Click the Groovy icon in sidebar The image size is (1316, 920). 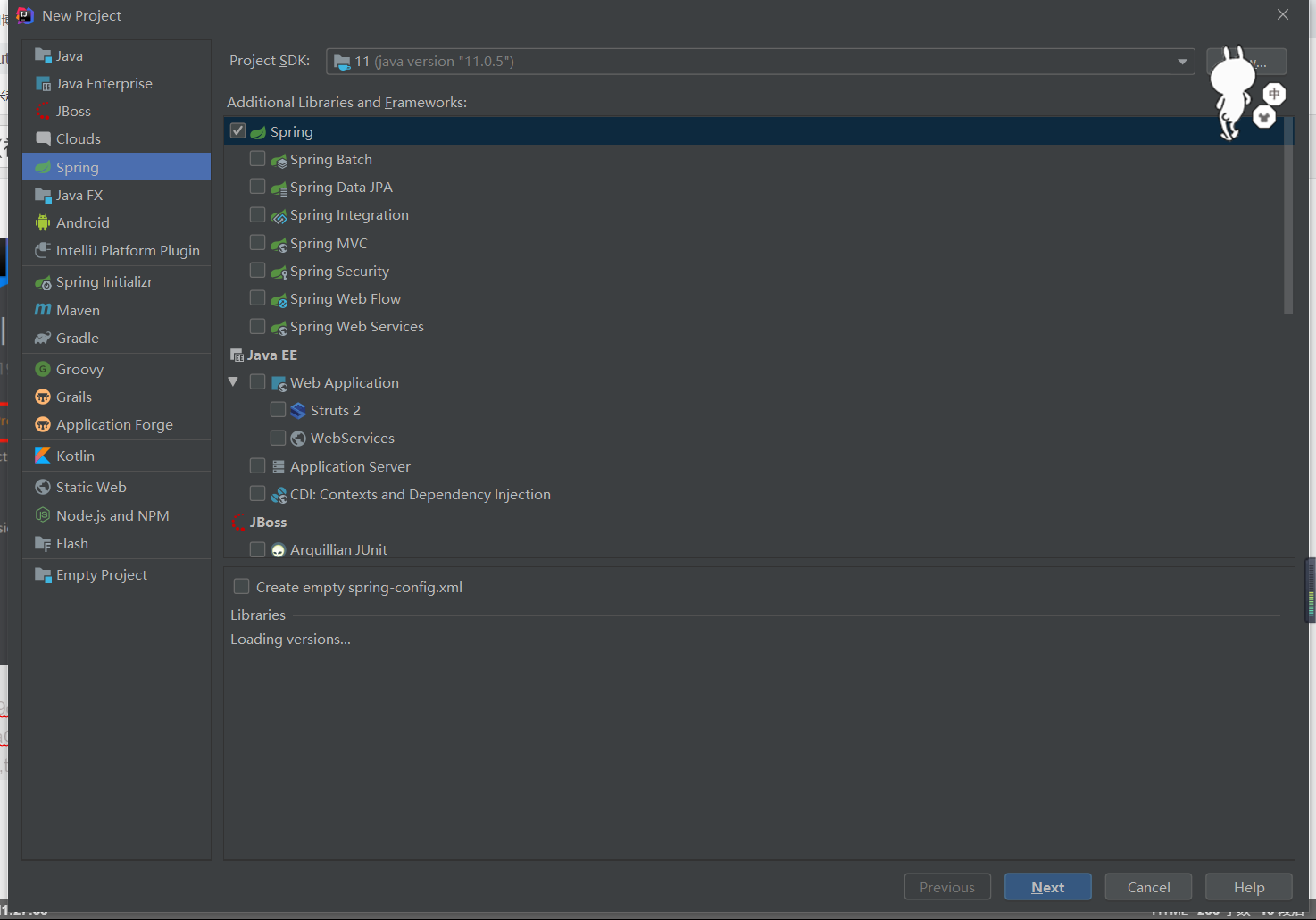pos(43,369)
